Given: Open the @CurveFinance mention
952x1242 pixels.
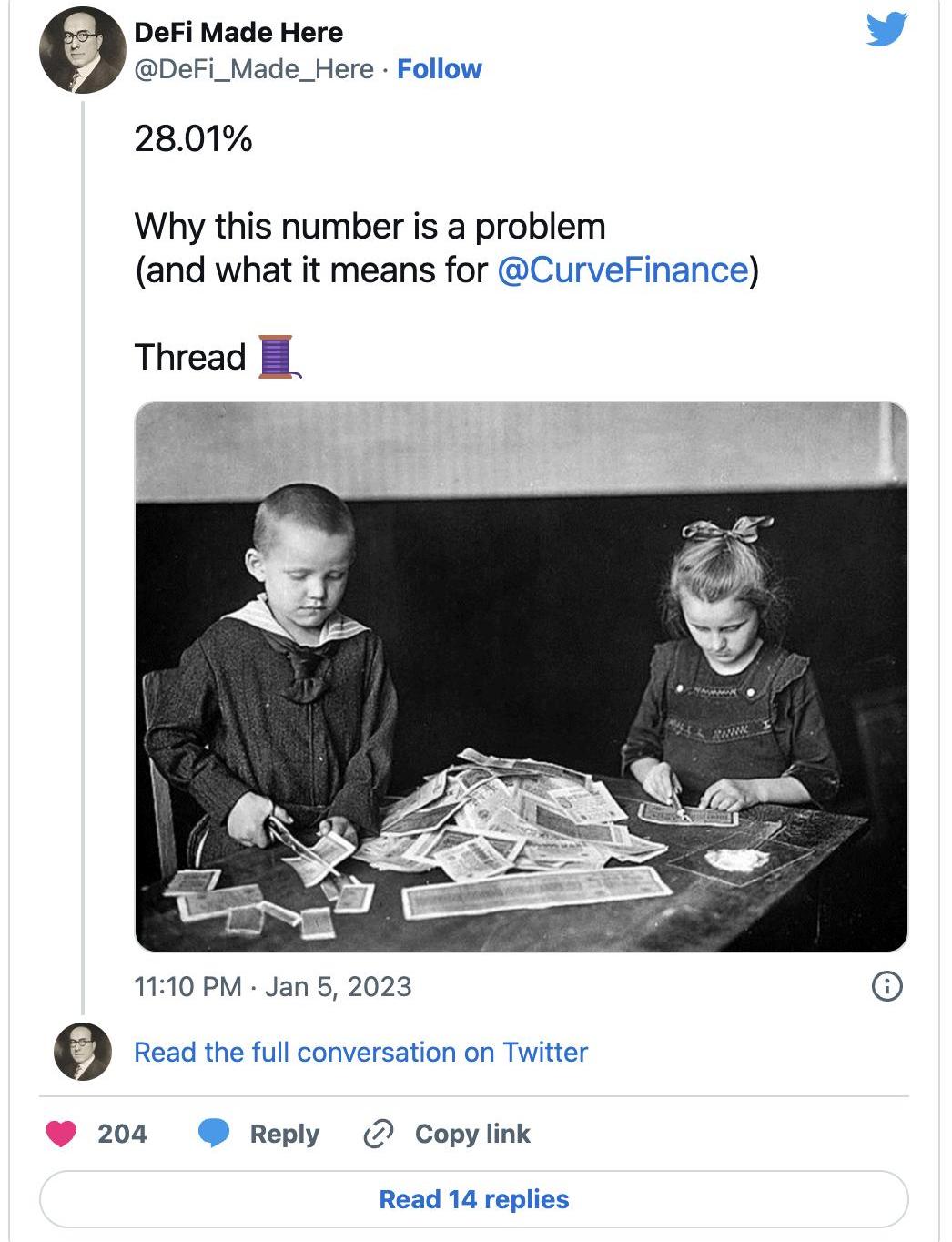Looking at the screenshot, I should [623, 270].
